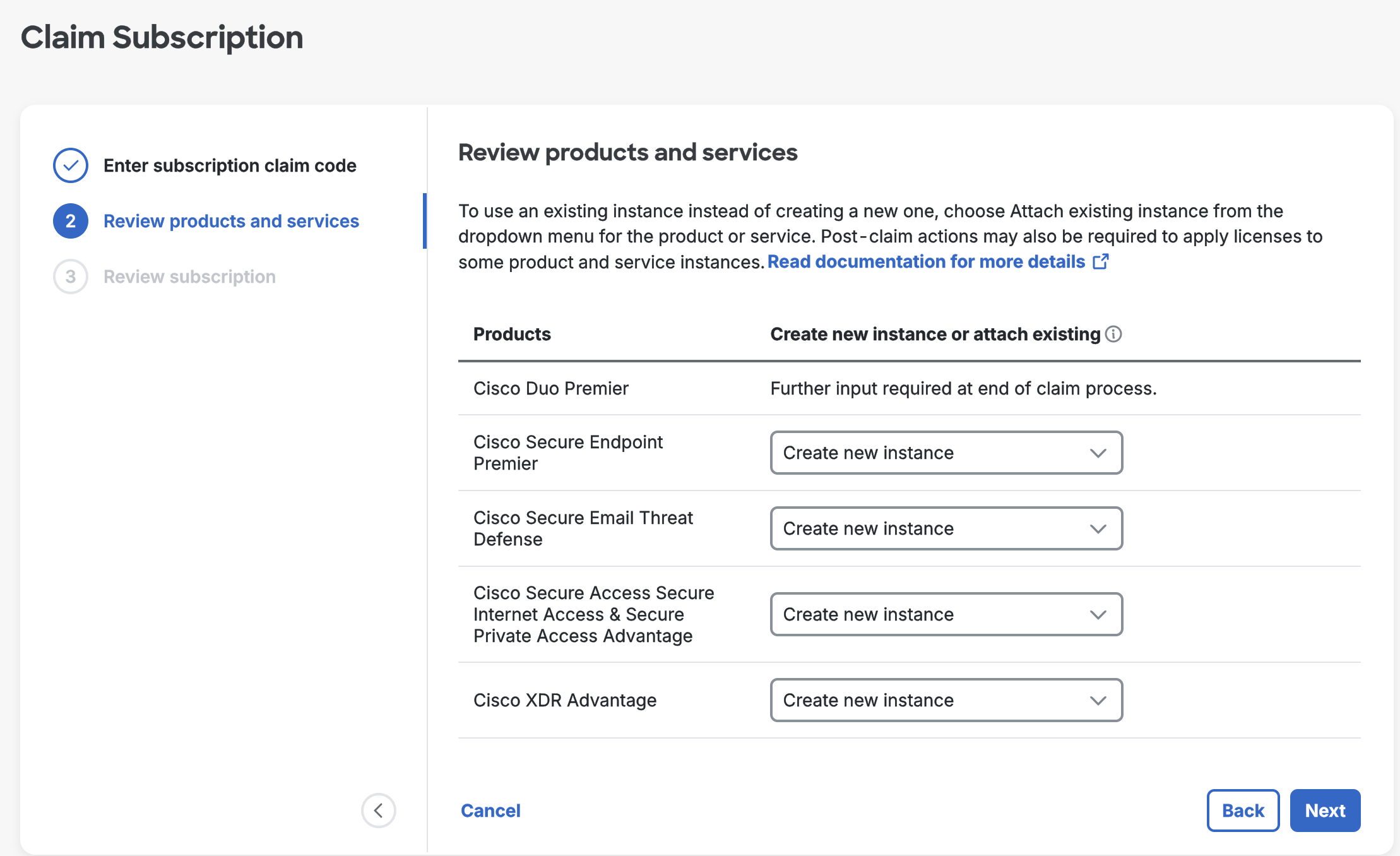
Task: Open the Cisco Secure Email Threat Defense dropdown
Action: (x=946, y=528)
